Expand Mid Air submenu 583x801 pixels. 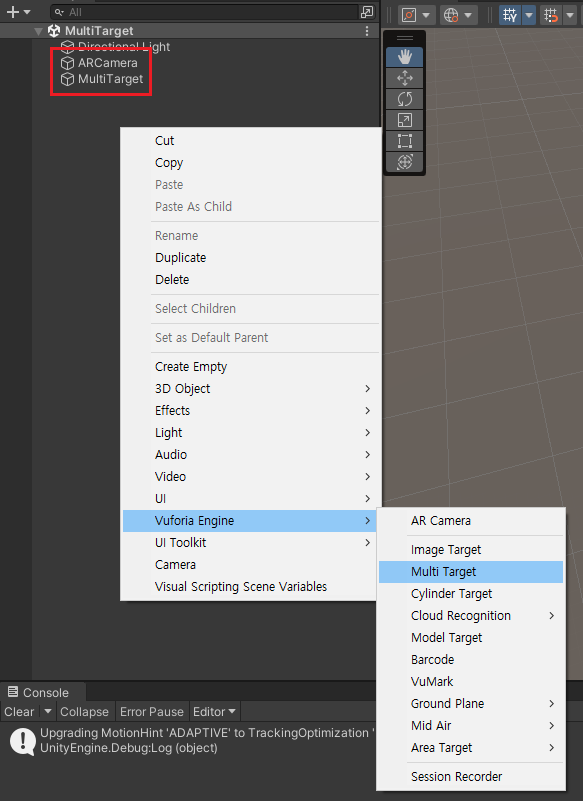coord(471,725)
